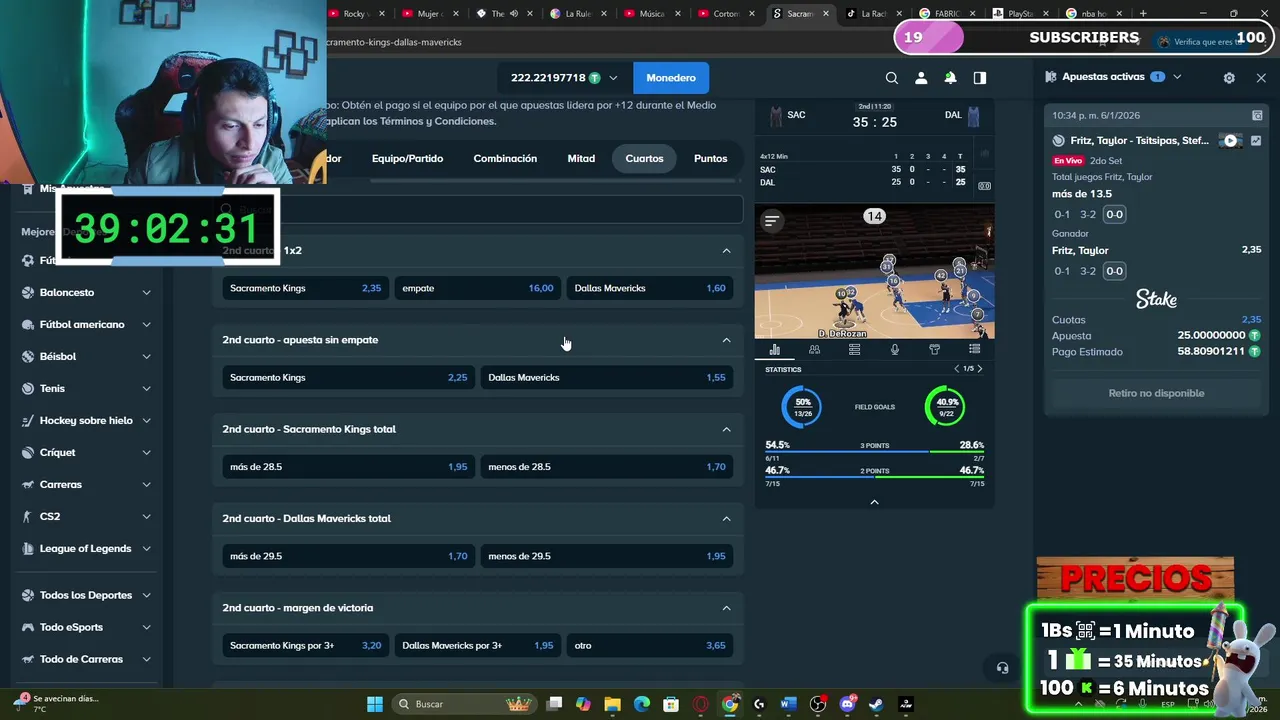This screenshot has width=1280, height=720.
Task: Expand Béisbol sidebar category
Action: (x=146, y=357)
